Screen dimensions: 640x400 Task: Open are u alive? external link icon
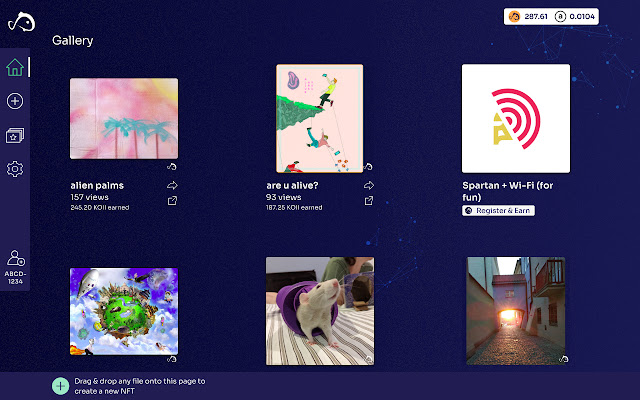tap(369, 200)
